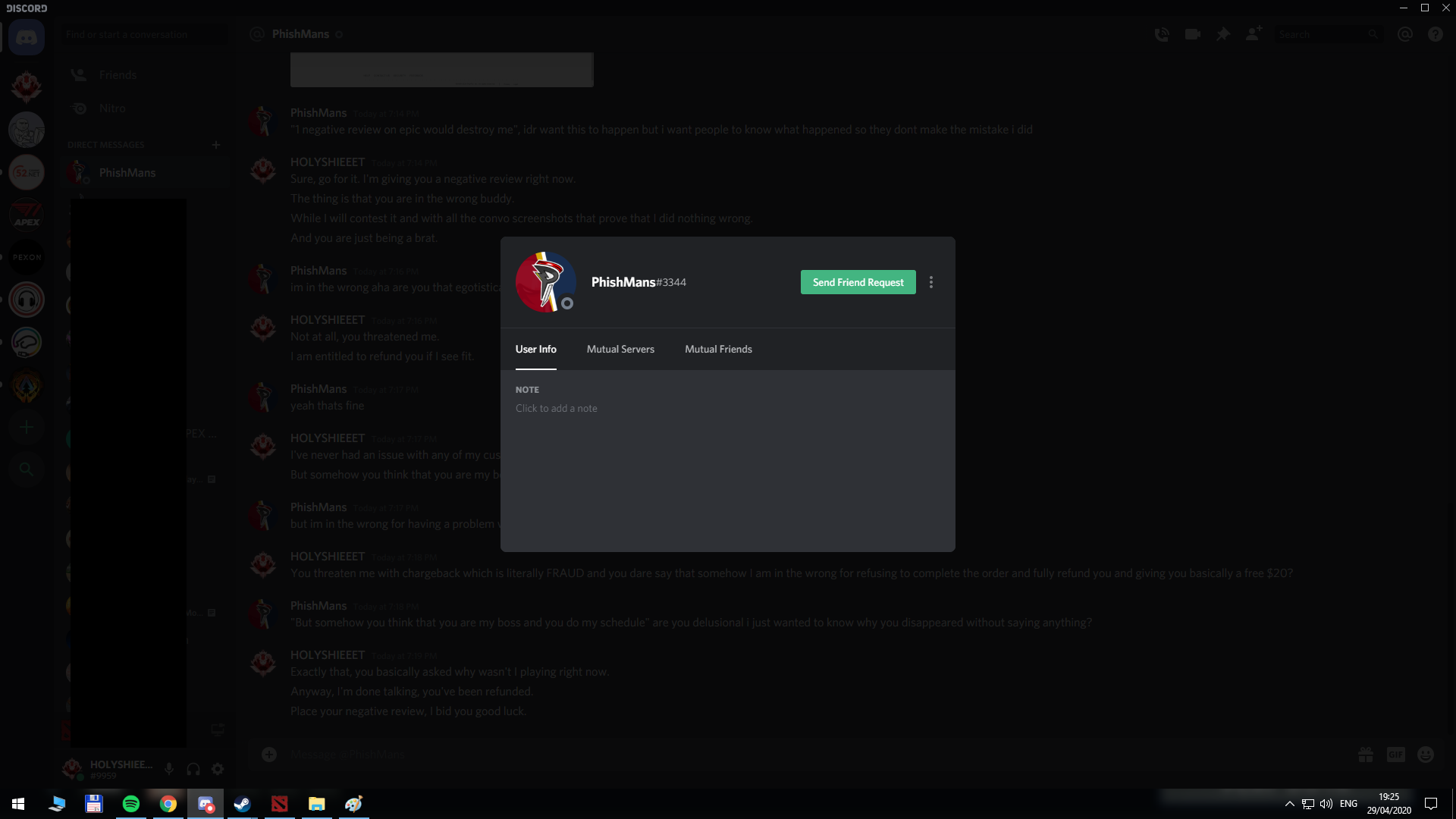Open the S2 NET server

27,172
